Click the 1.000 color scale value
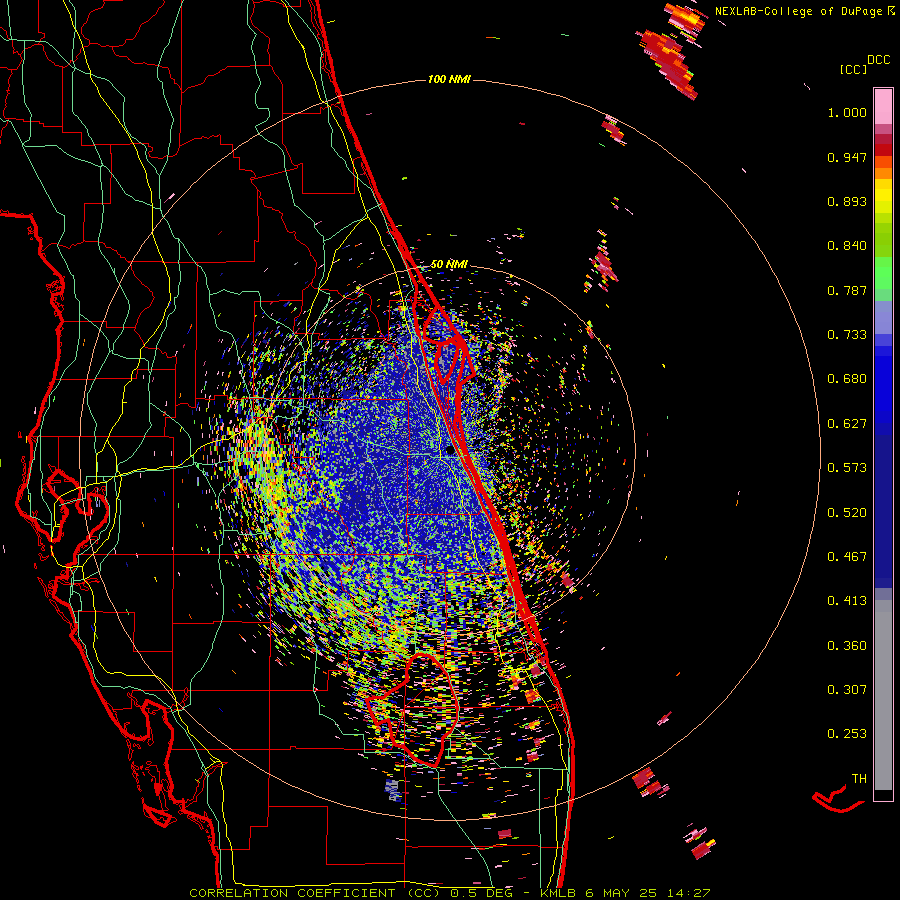The image size is (900, 900). pos(847,112)
